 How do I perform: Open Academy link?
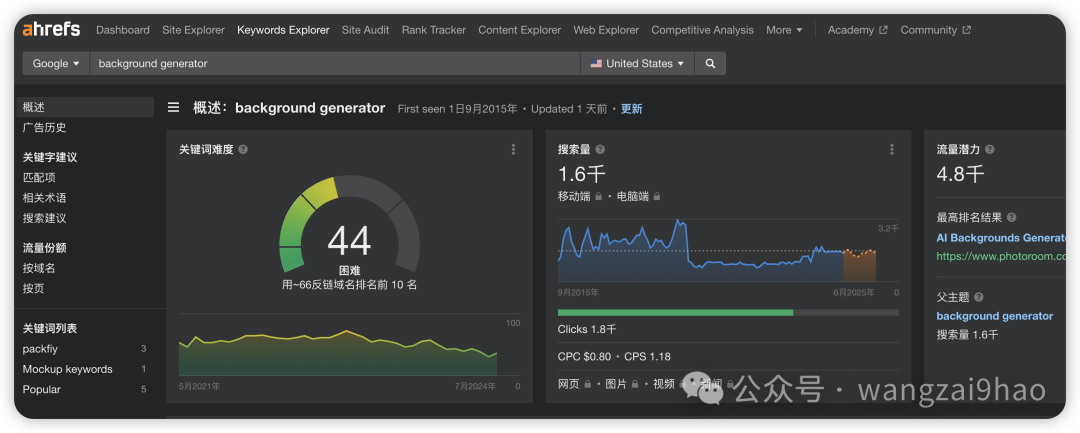851,30
